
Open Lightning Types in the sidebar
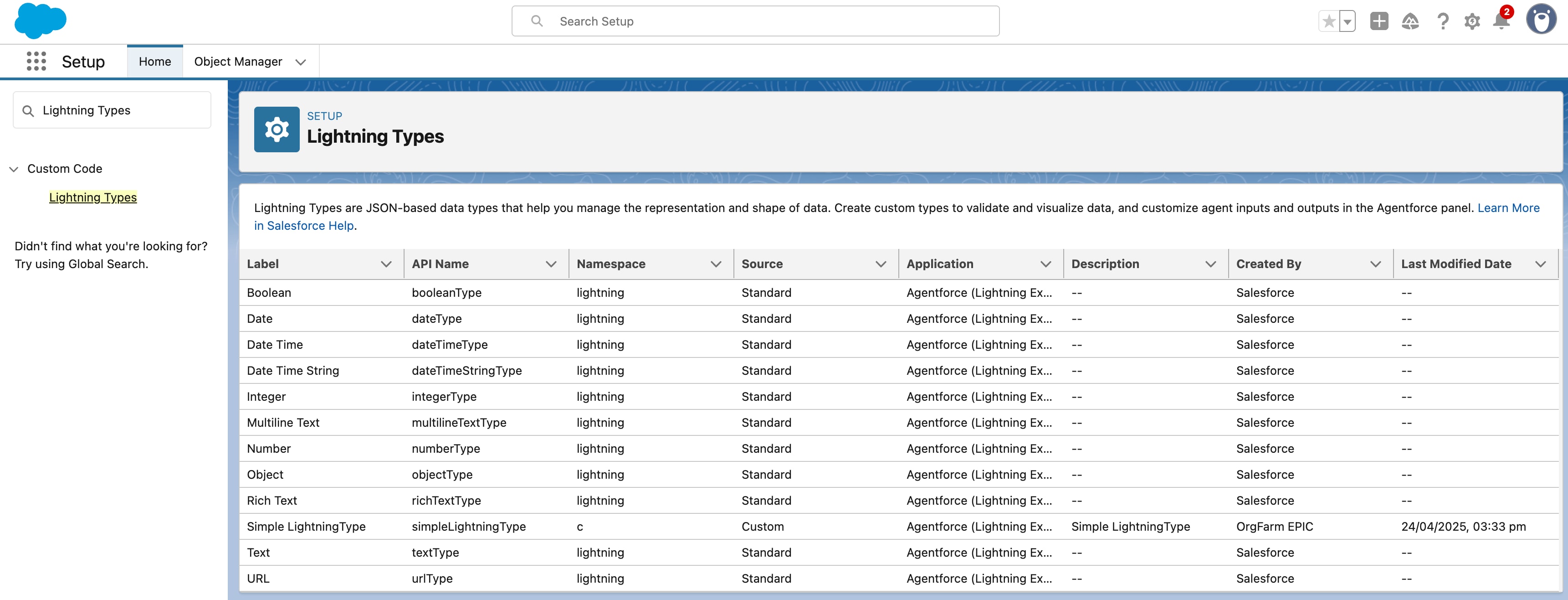tap(93, 197)
